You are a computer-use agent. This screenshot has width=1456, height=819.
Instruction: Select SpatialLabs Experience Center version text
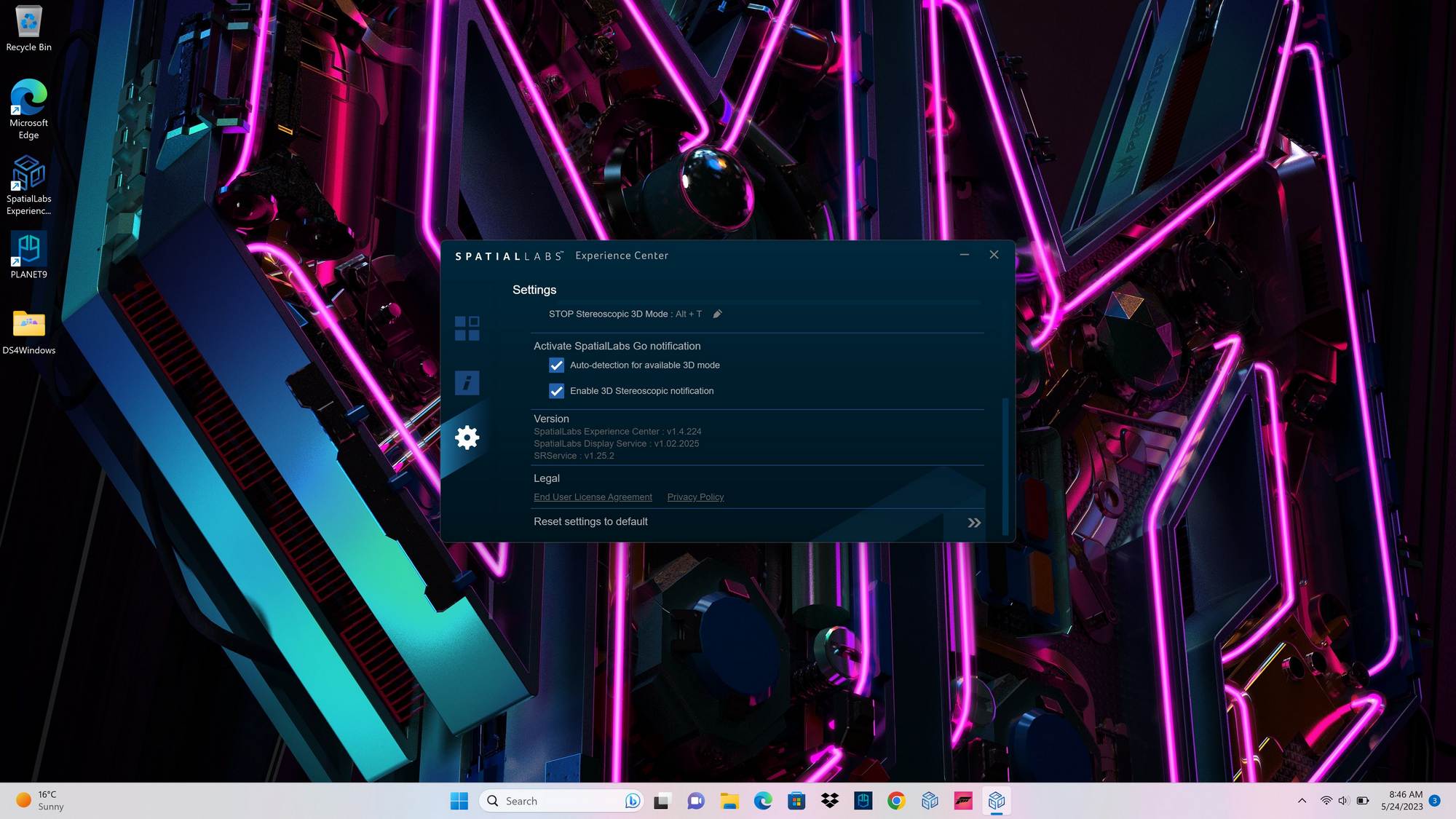click(617, 432)
